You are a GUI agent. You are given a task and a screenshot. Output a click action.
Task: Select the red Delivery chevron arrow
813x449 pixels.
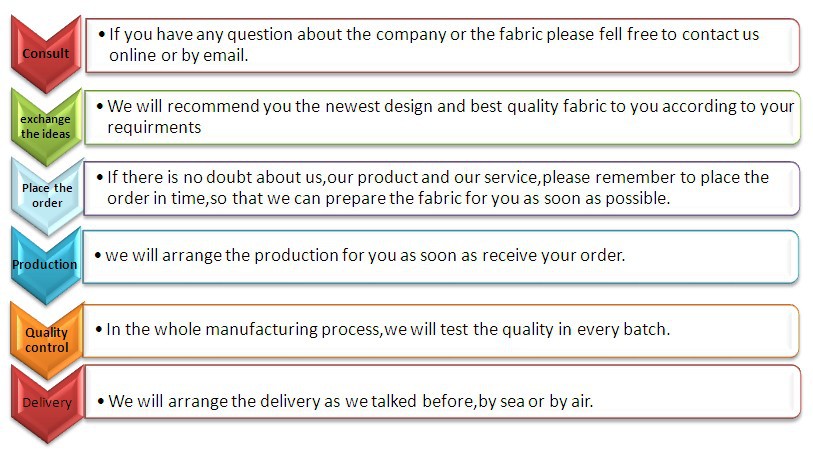47,404
